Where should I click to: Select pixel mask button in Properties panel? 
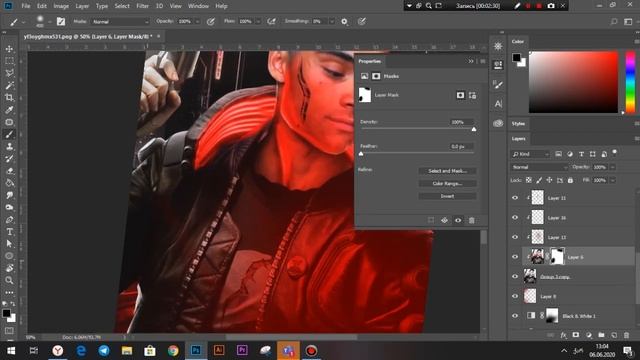[x=460, y=95]
